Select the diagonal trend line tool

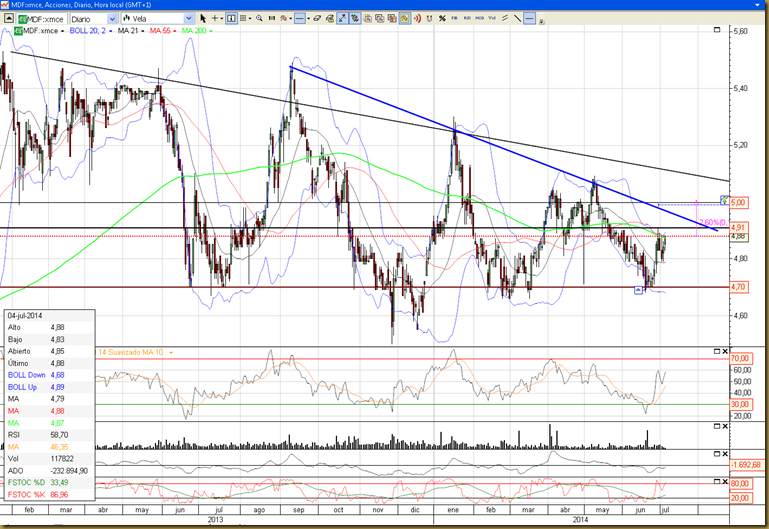tap(517, 19)
